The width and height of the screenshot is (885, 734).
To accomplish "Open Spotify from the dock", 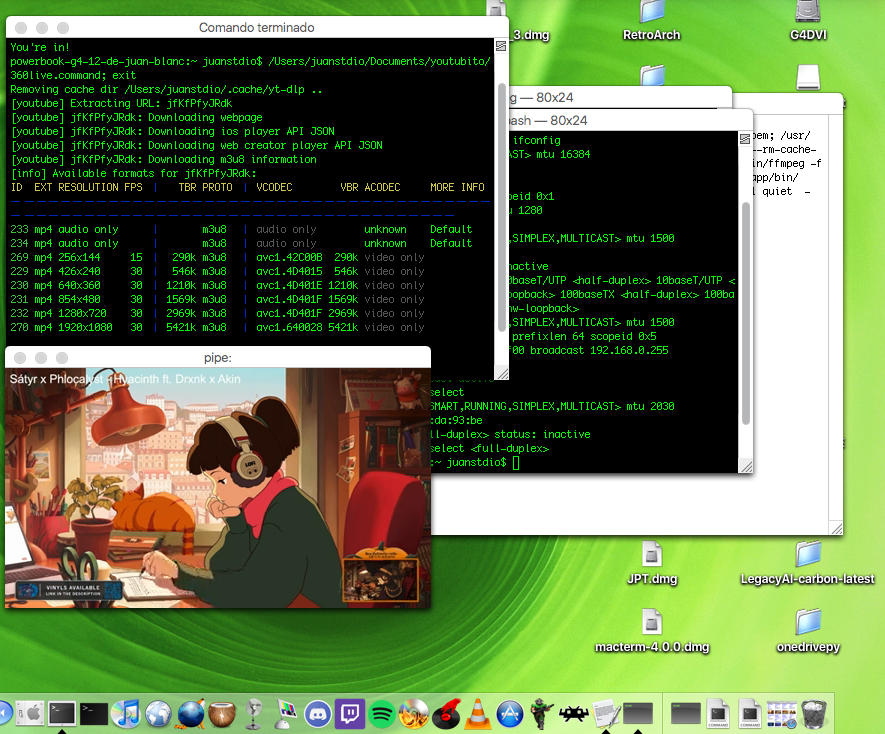I will tap(382, 714).
